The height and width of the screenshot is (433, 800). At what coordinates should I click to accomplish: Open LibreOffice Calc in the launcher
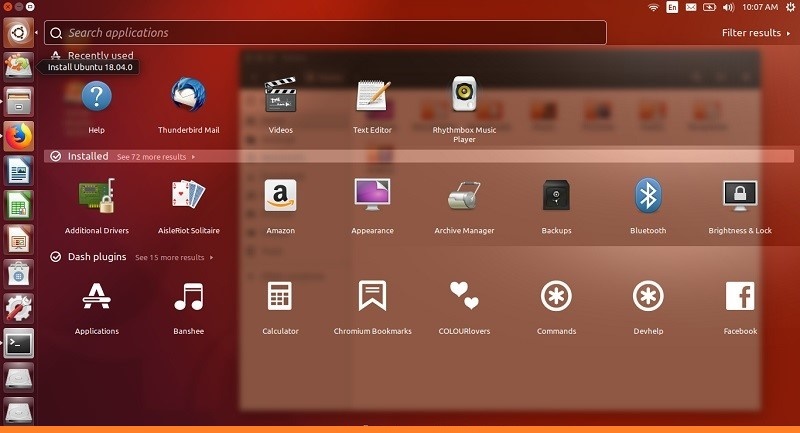tap(18, 205)
